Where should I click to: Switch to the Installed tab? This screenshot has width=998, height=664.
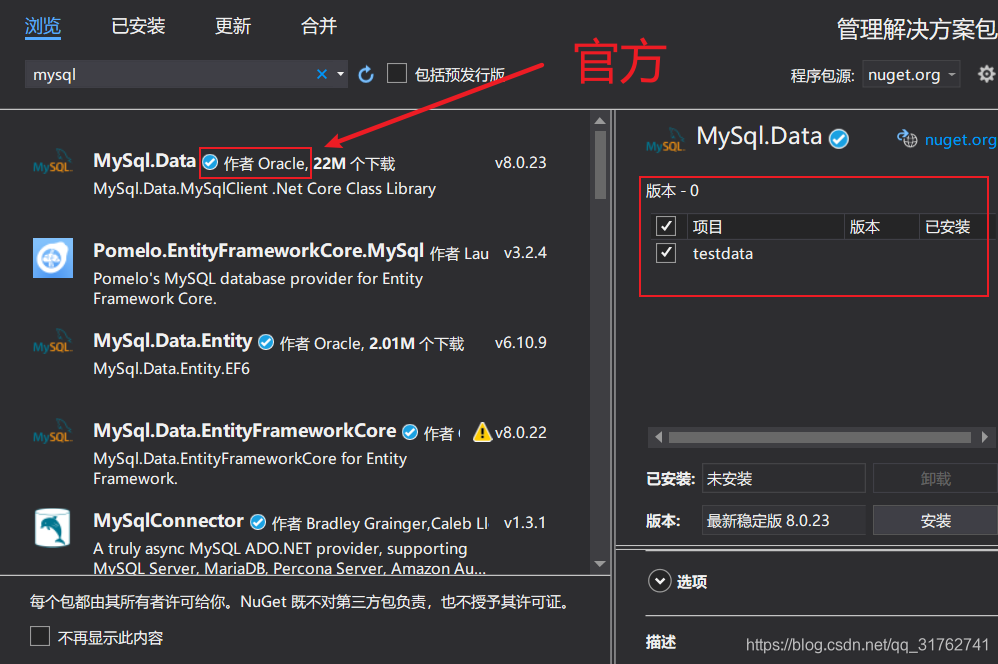click(137, 26)
